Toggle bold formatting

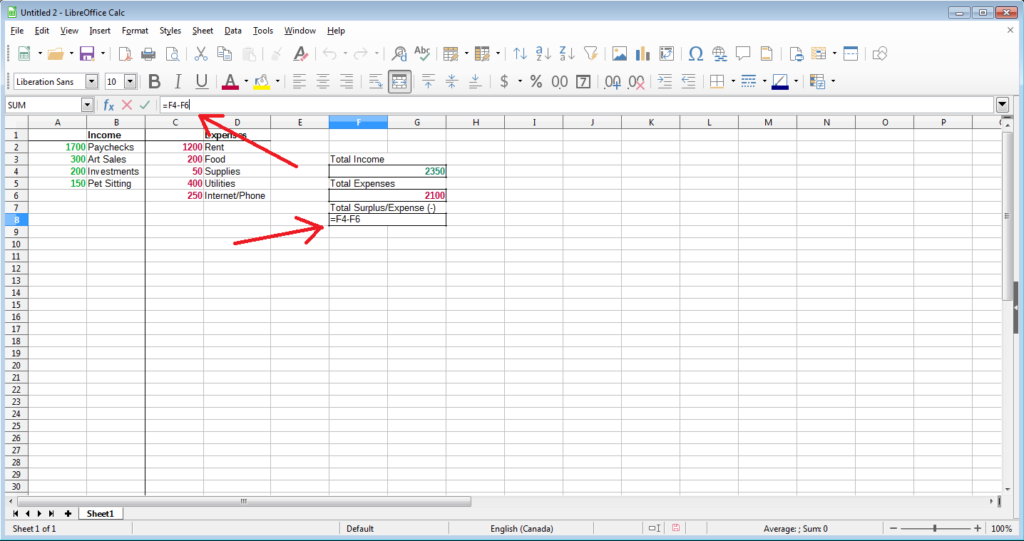pos(154,82)
